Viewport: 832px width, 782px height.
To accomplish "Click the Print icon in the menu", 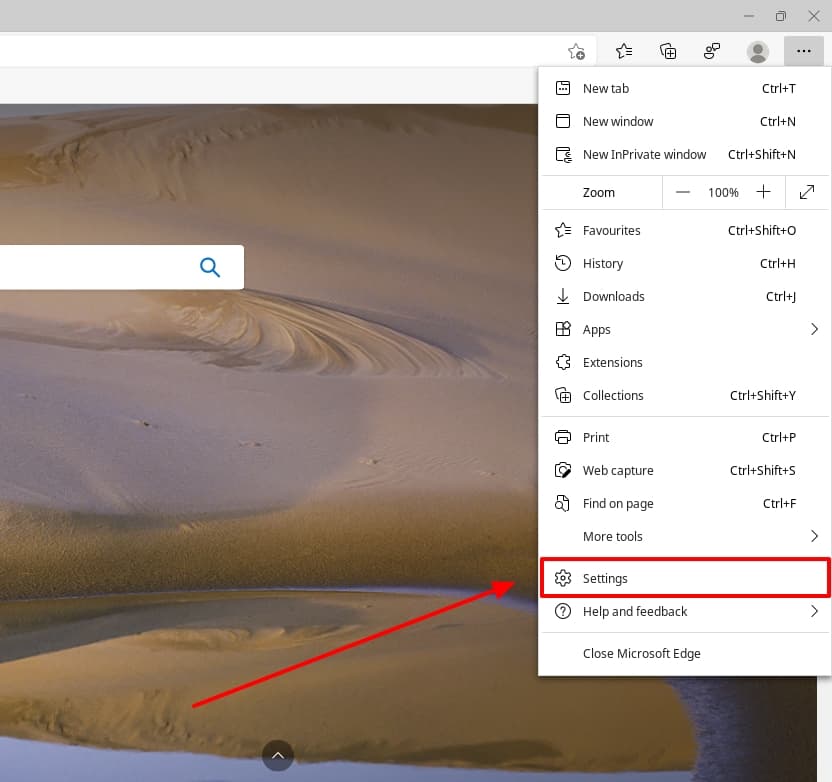I will click(563, 437).
